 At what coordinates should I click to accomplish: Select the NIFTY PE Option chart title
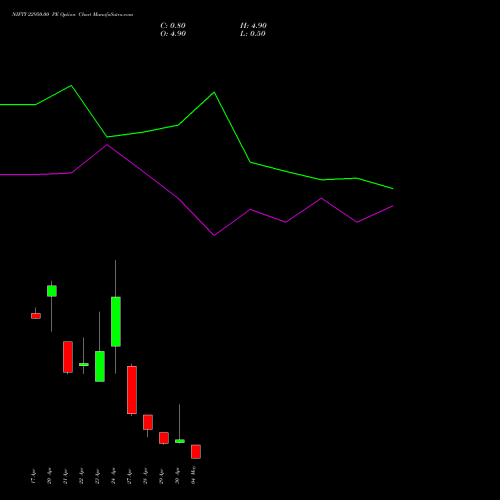point(72,14)
